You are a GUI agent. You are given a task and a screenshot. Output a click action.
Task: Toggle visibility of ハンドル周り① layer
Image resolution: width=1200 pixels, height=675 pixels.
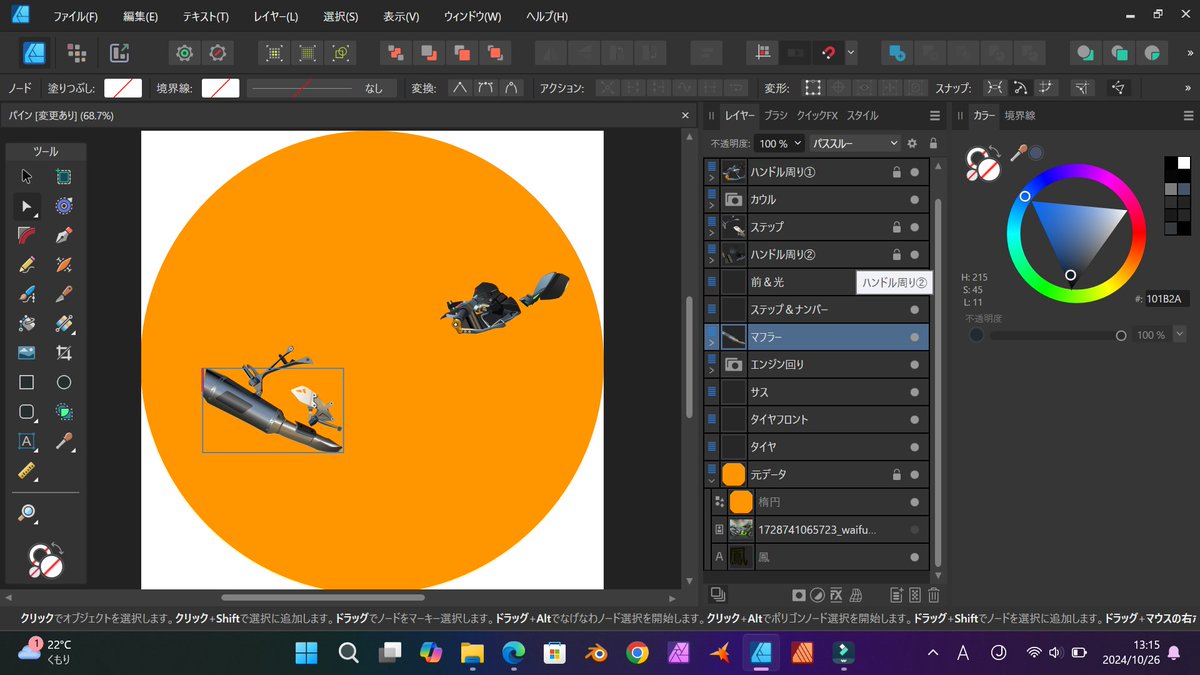click(x=914, y=172)
